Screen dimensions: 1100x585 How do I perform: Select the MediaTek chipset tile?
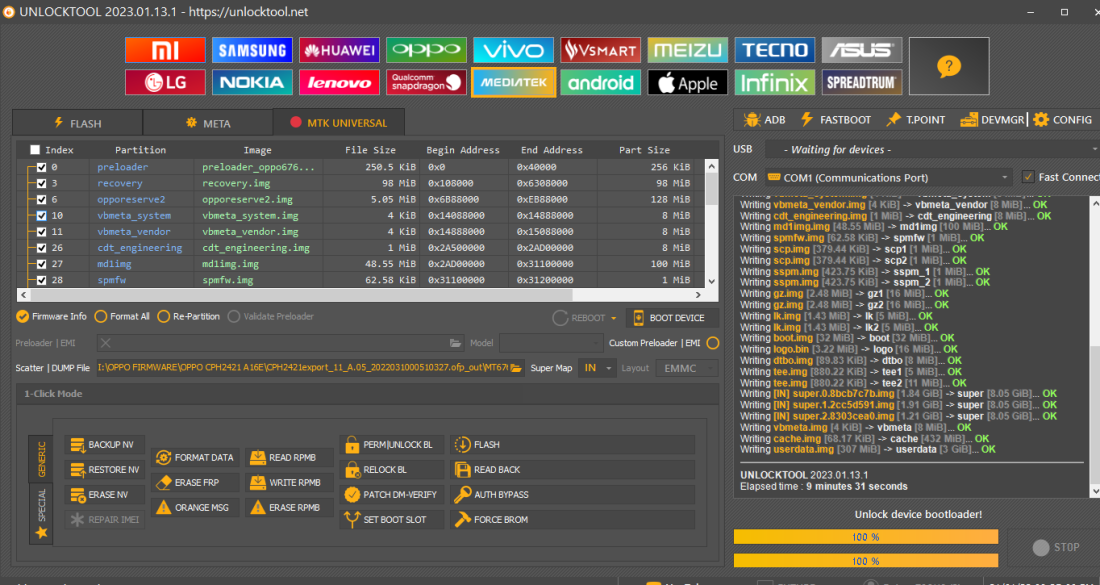[x=514, y=82]
